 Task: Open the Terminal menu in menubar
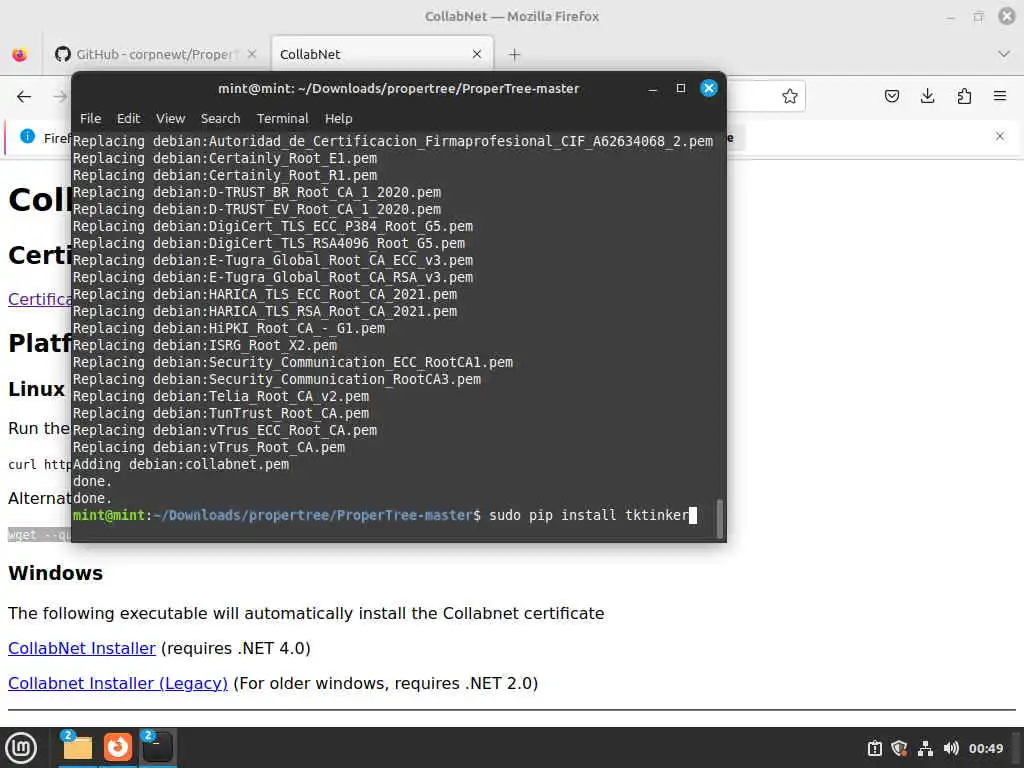pos(282,118)
